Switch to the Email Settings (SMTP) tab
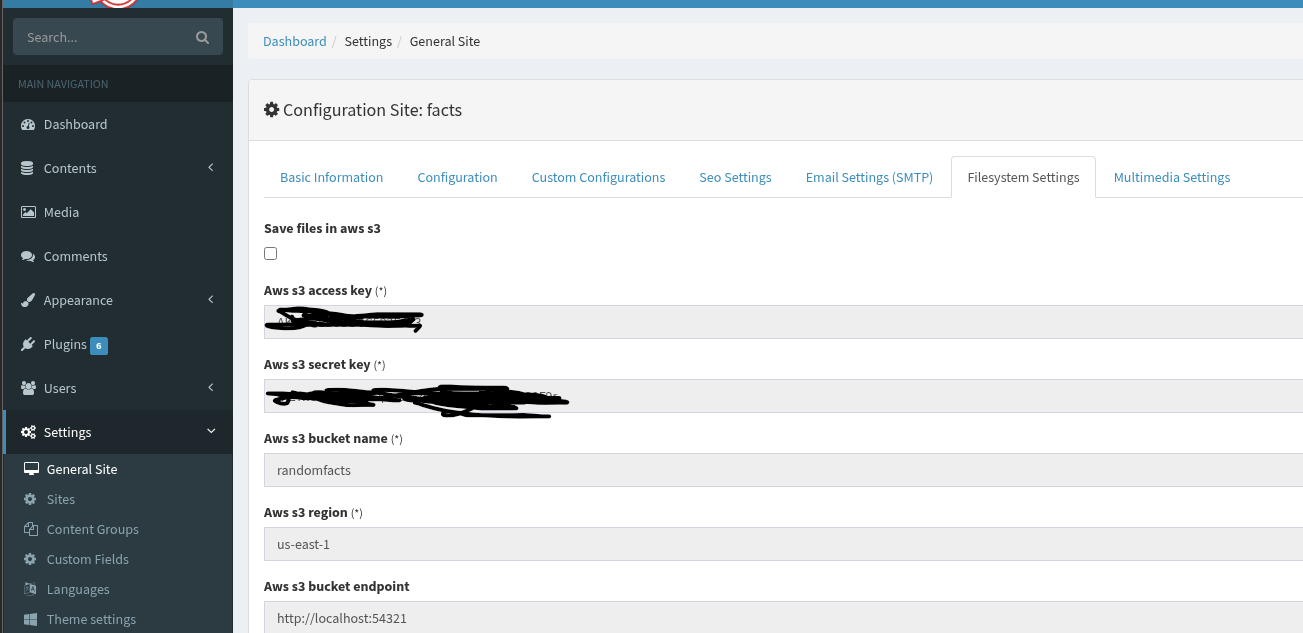This screenshot has width=1303, height=633. [868, 178]
